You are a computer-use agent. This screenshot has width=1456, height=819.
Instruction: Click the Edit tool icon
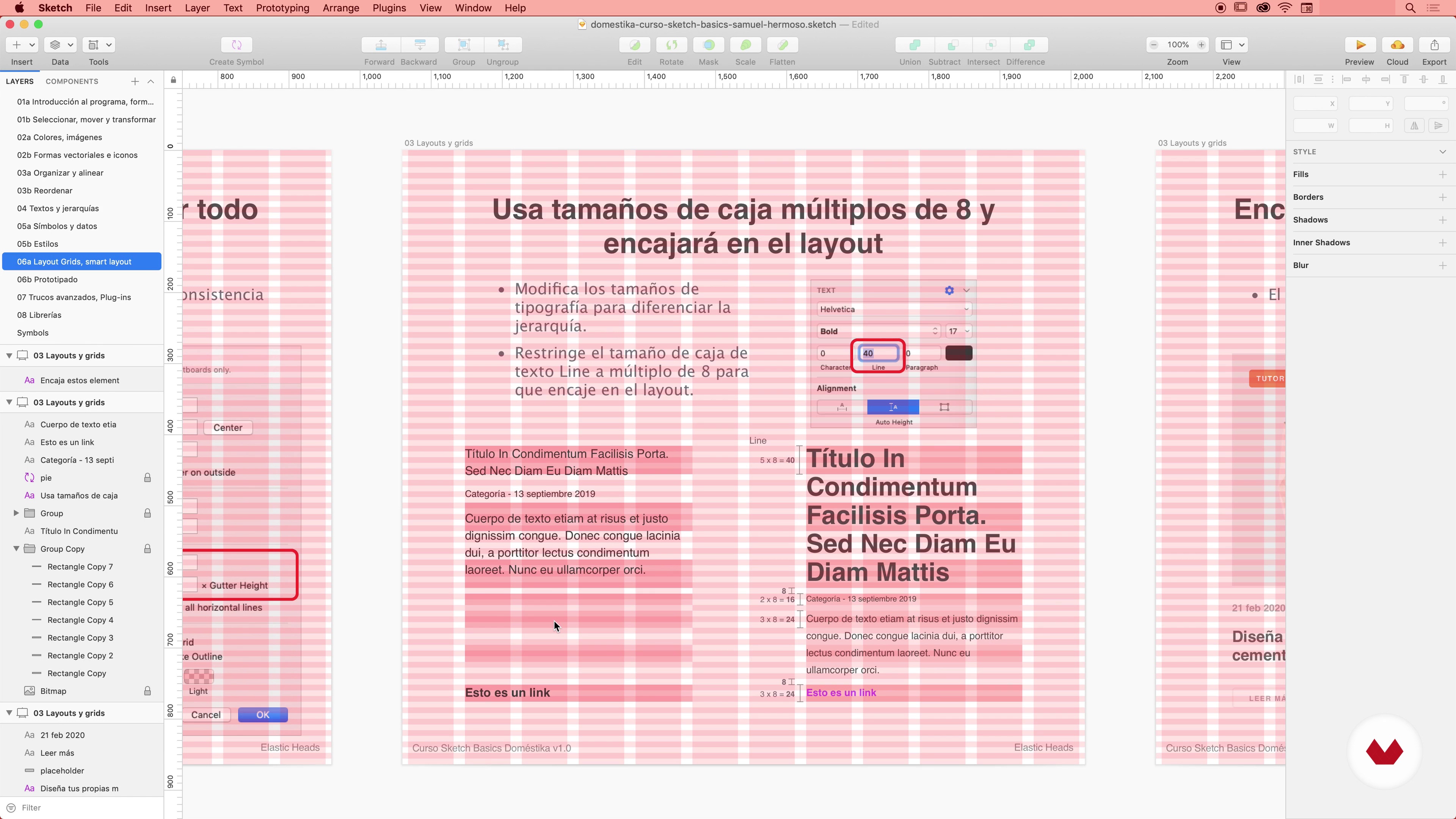pos(634,45)
